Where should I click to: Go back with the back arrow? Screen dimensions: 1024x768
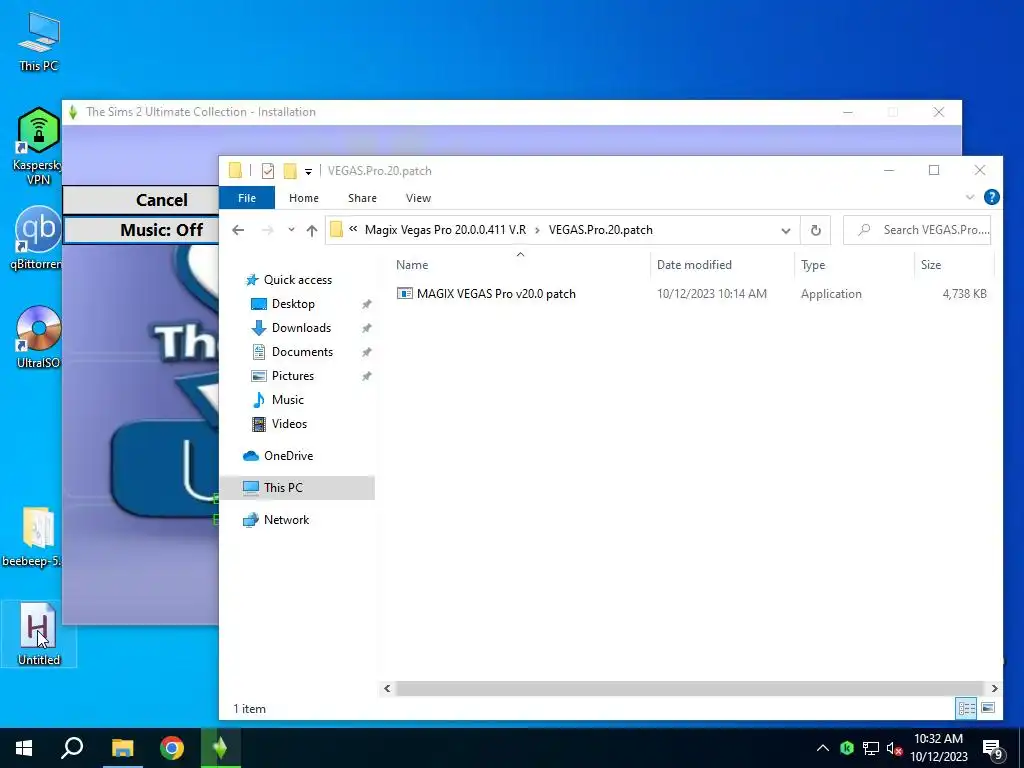tap(238, 230)
